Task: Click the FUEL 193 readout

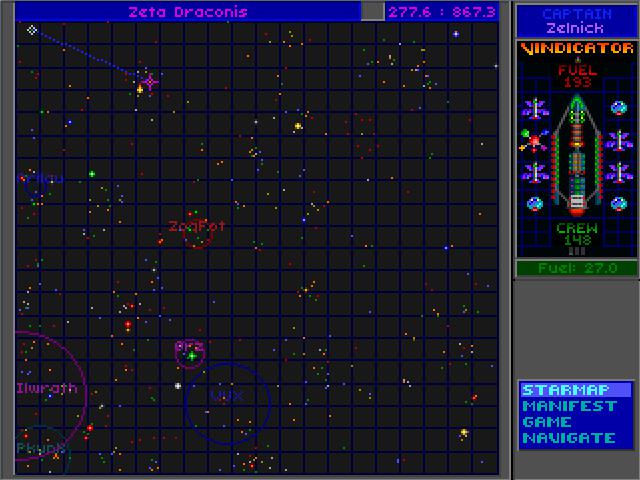Action: [x=577, y=76]
